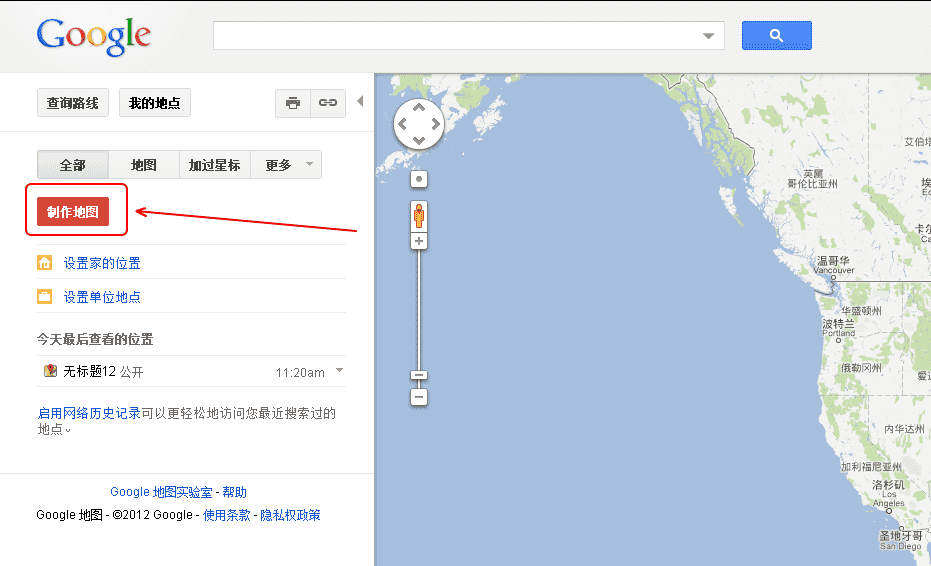Click the blue search magnifier button
The height and width of the screenshot is (566, 931).
click(776, 36)
